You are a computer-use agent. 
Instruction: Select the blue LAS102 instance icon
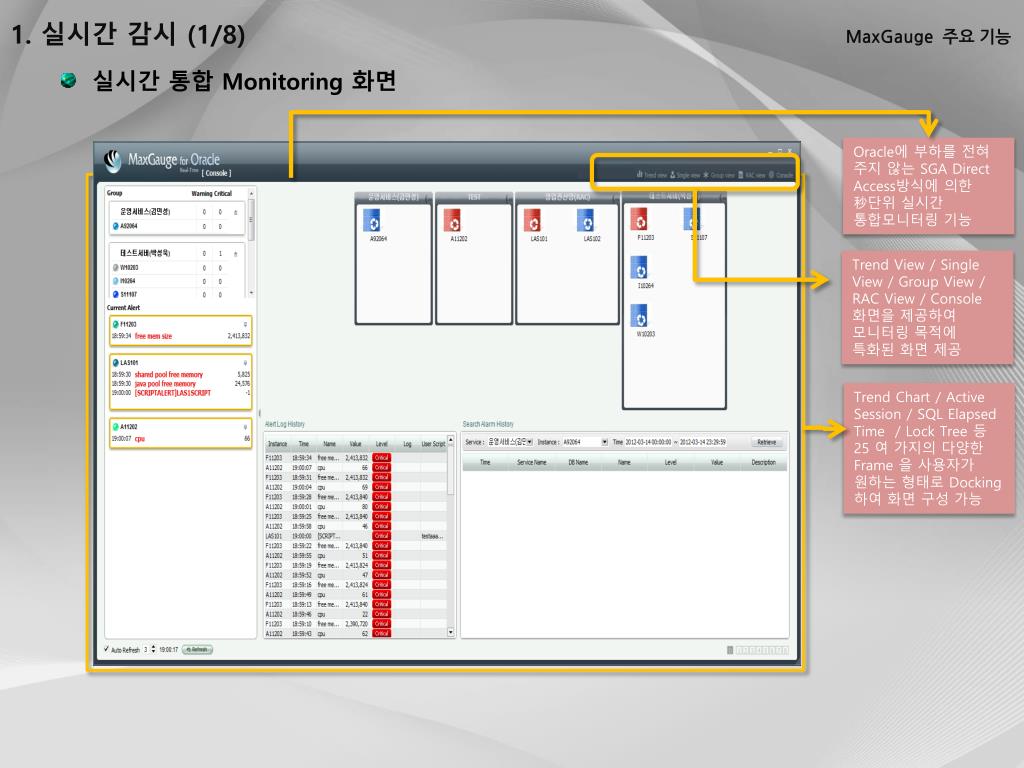(586, 221)
